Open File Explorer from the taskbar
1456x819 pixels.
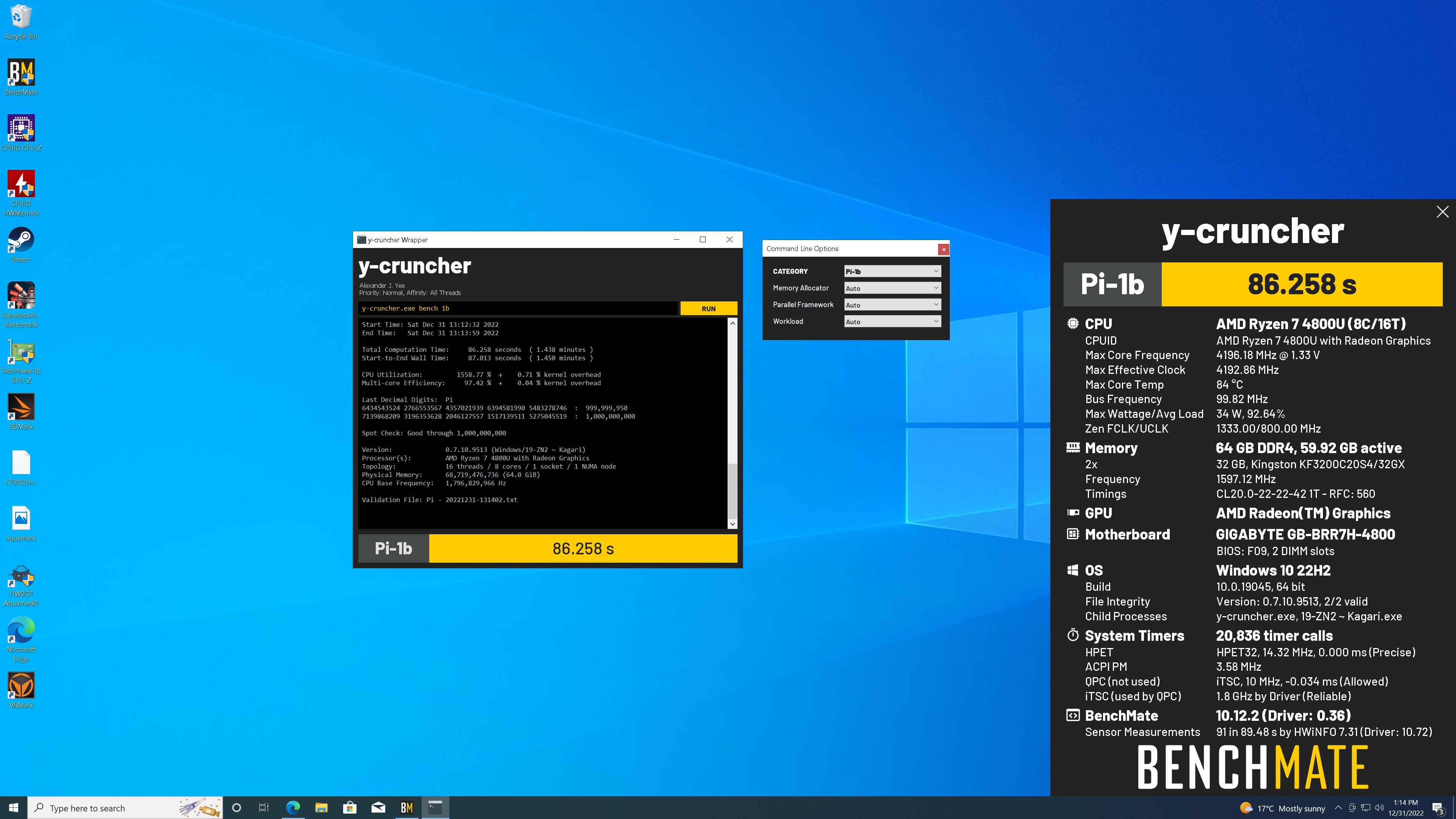pyautogui.click(x=321, y=808)
